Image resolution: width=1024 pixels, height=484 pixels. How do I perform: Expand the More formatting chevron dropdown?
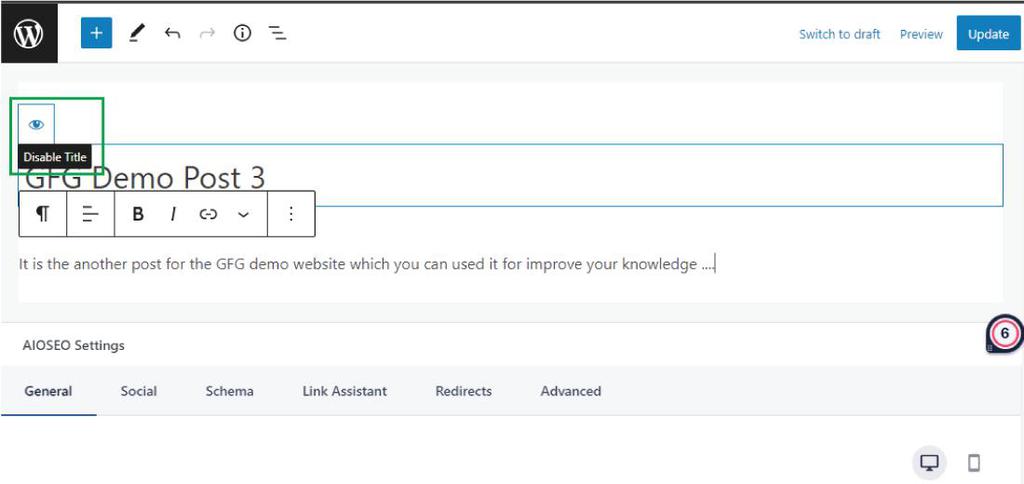243,214
